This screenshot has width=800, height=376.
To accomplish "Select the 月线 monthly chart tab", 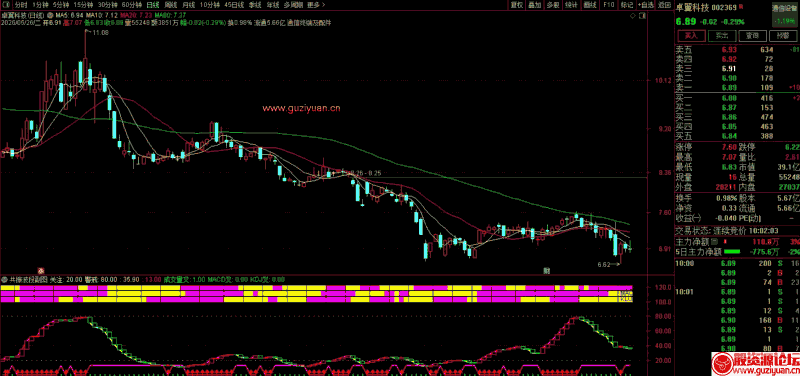I will 189,5.
